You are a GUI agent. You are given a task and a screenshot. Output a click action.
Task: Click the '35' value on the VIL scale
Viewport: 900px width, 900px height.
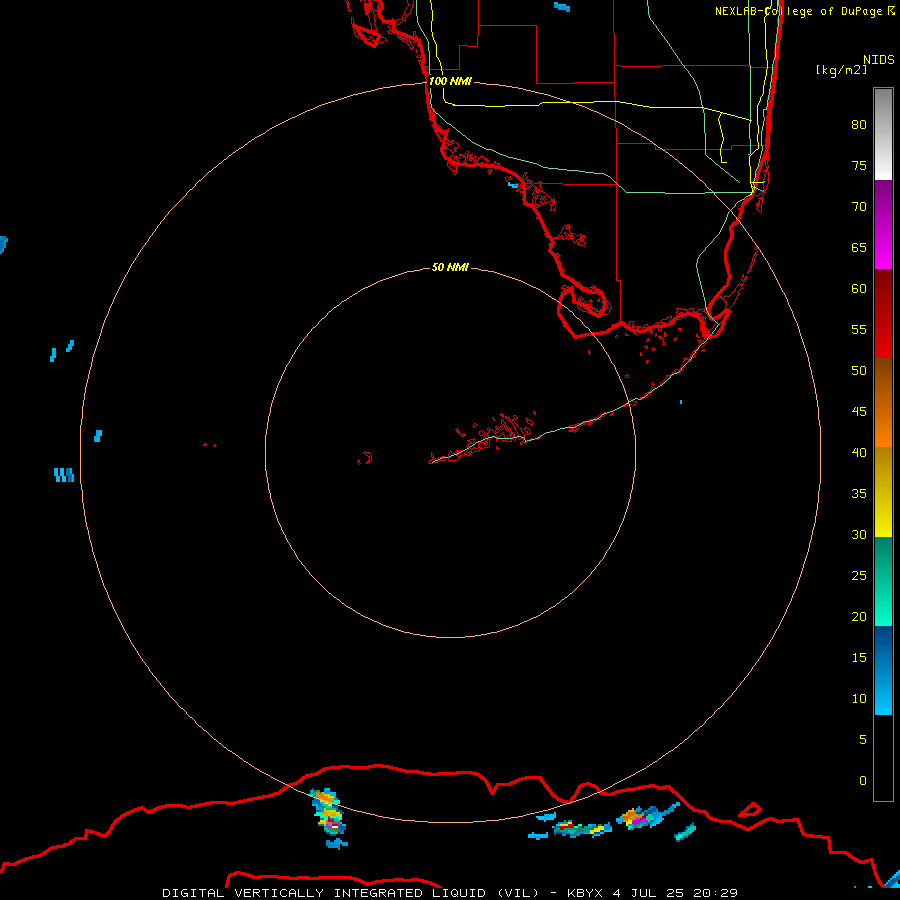859,494
